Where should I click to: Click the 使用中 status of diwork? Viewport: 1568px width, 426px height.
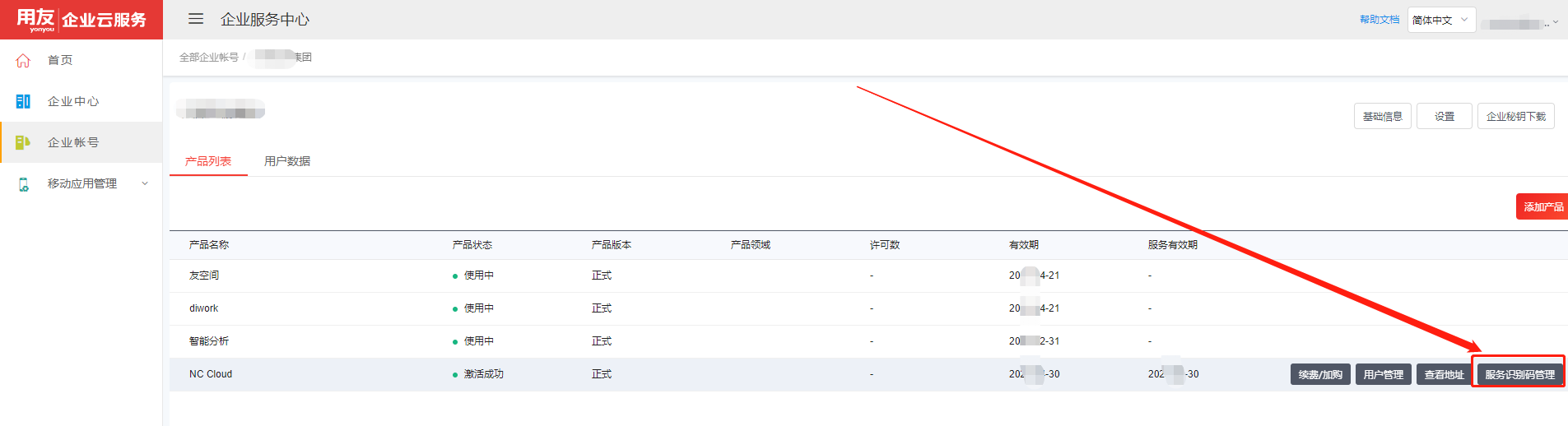(x=479, y=308)
